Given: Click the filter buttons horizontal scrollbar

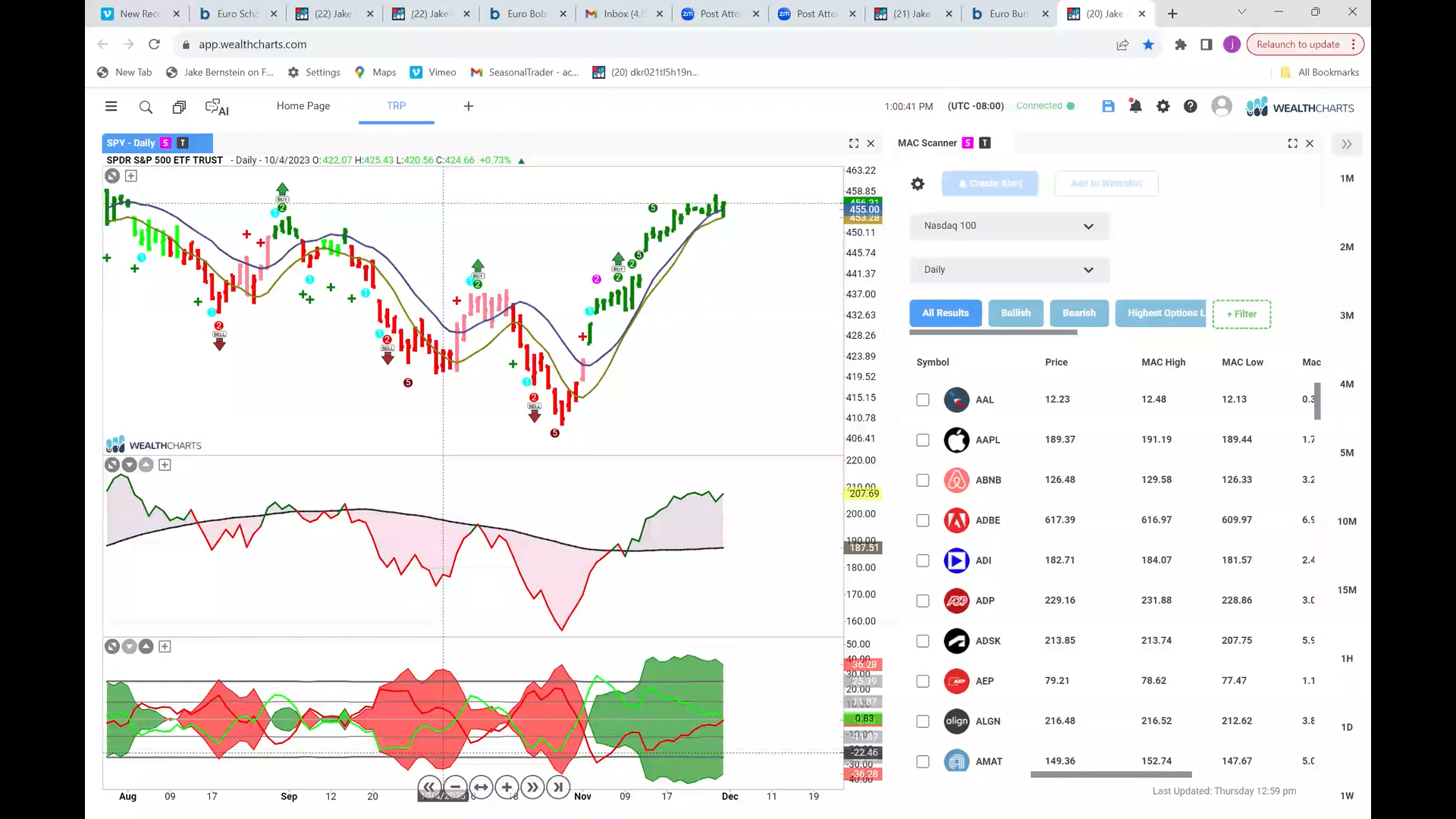Looking at the screenshot, I should [993, 332].
